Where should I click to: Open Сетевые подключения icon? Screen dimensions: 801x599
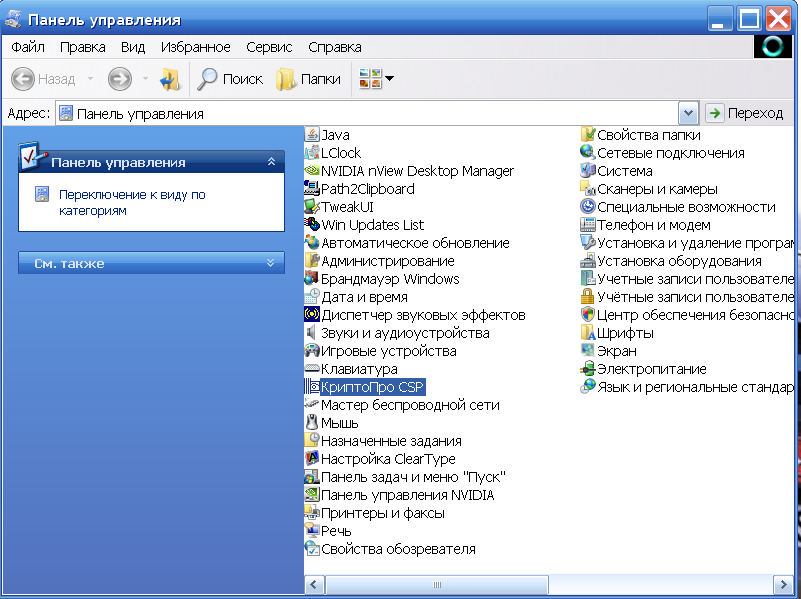pyautogui.click(x=588, y=153)
